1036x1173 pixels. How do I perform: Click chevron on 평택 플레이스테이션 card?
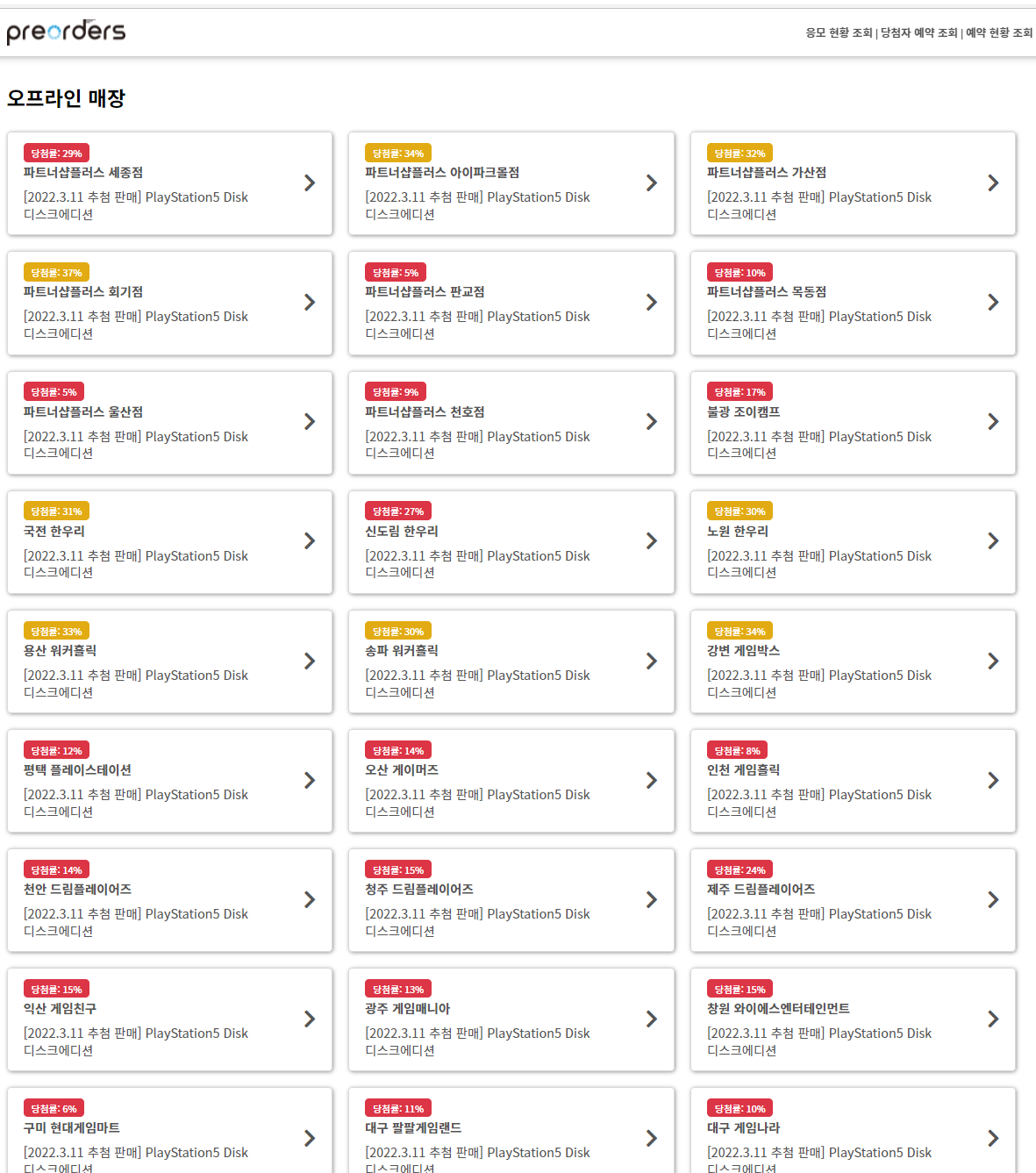[310, 780]
